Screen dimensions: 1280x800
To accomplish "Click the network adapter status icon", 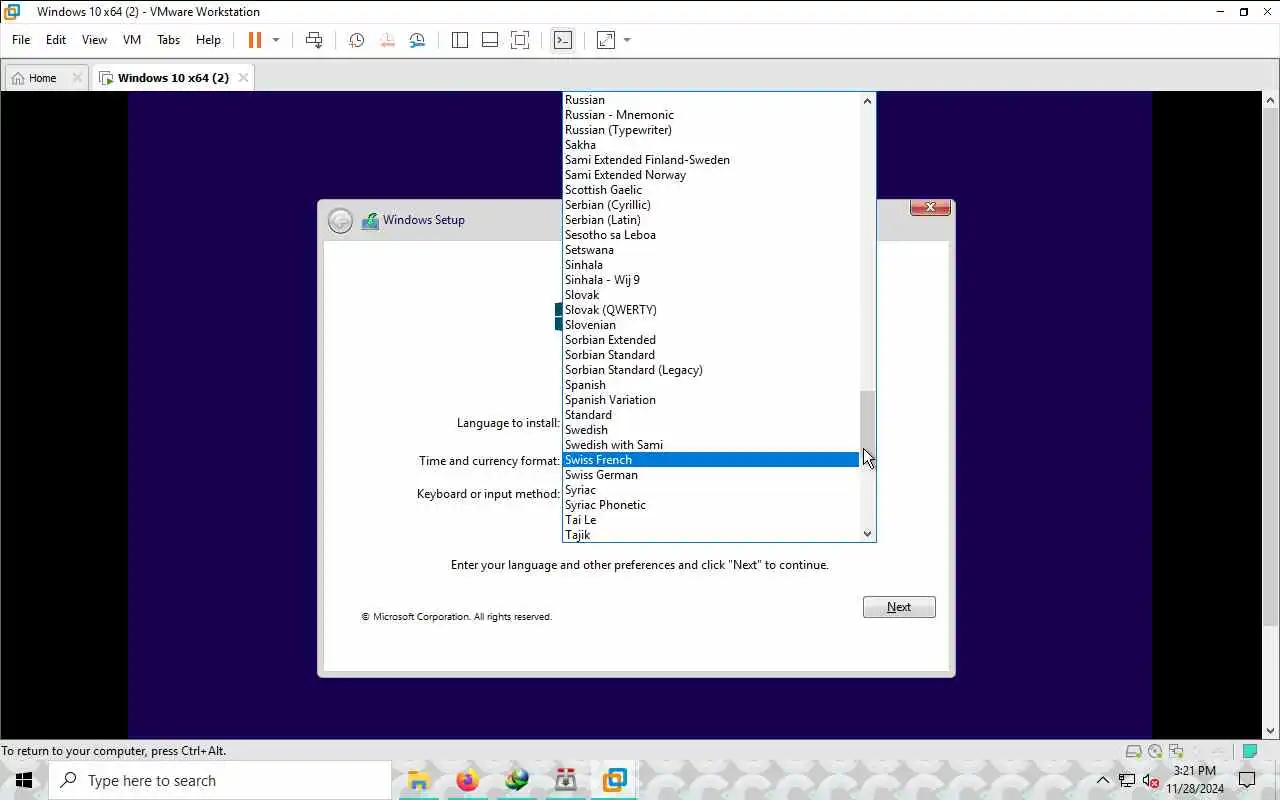I will pos(1176,751).
